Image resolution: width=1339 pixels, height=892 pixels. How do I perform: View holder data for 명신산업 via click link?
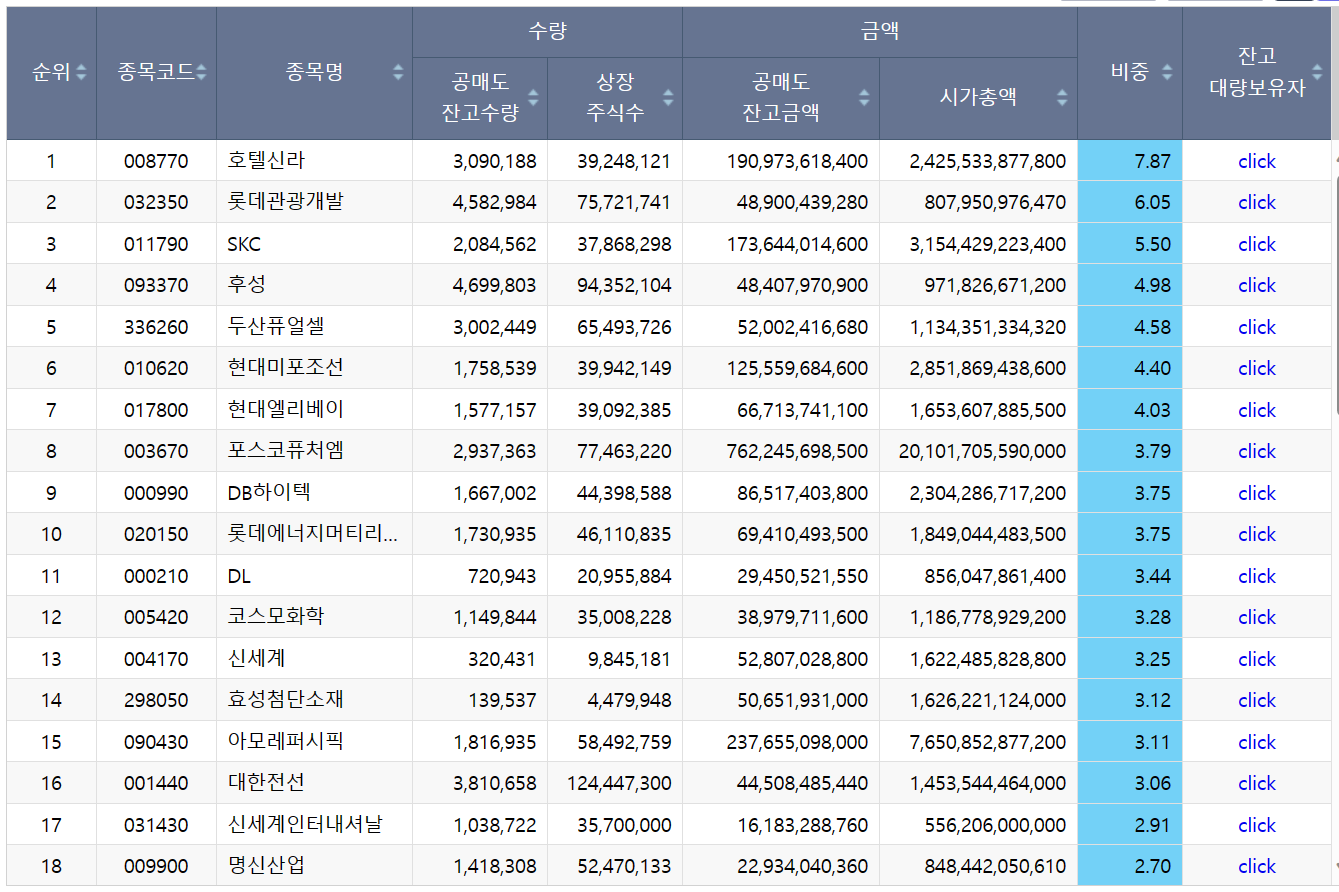click(x=1257, y=866)
